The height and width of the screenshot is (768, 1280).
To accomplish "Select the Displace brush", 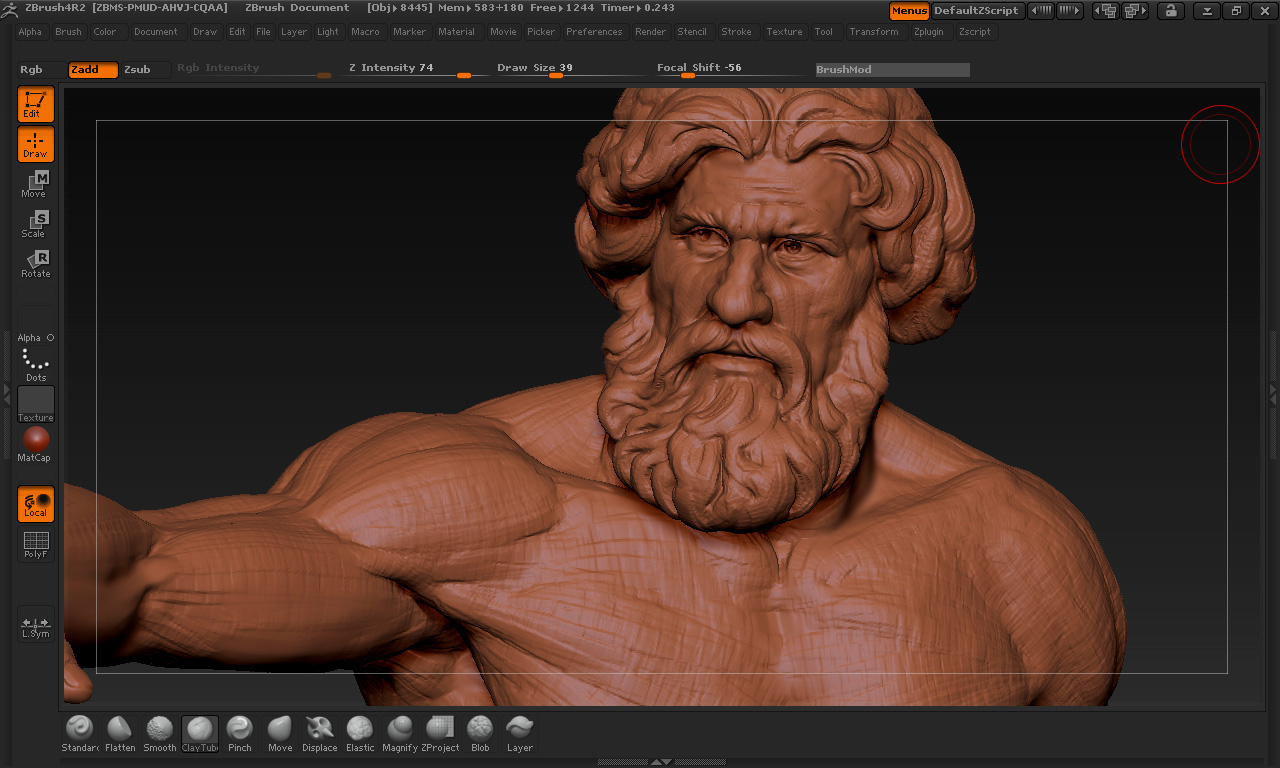I will 320,734.
